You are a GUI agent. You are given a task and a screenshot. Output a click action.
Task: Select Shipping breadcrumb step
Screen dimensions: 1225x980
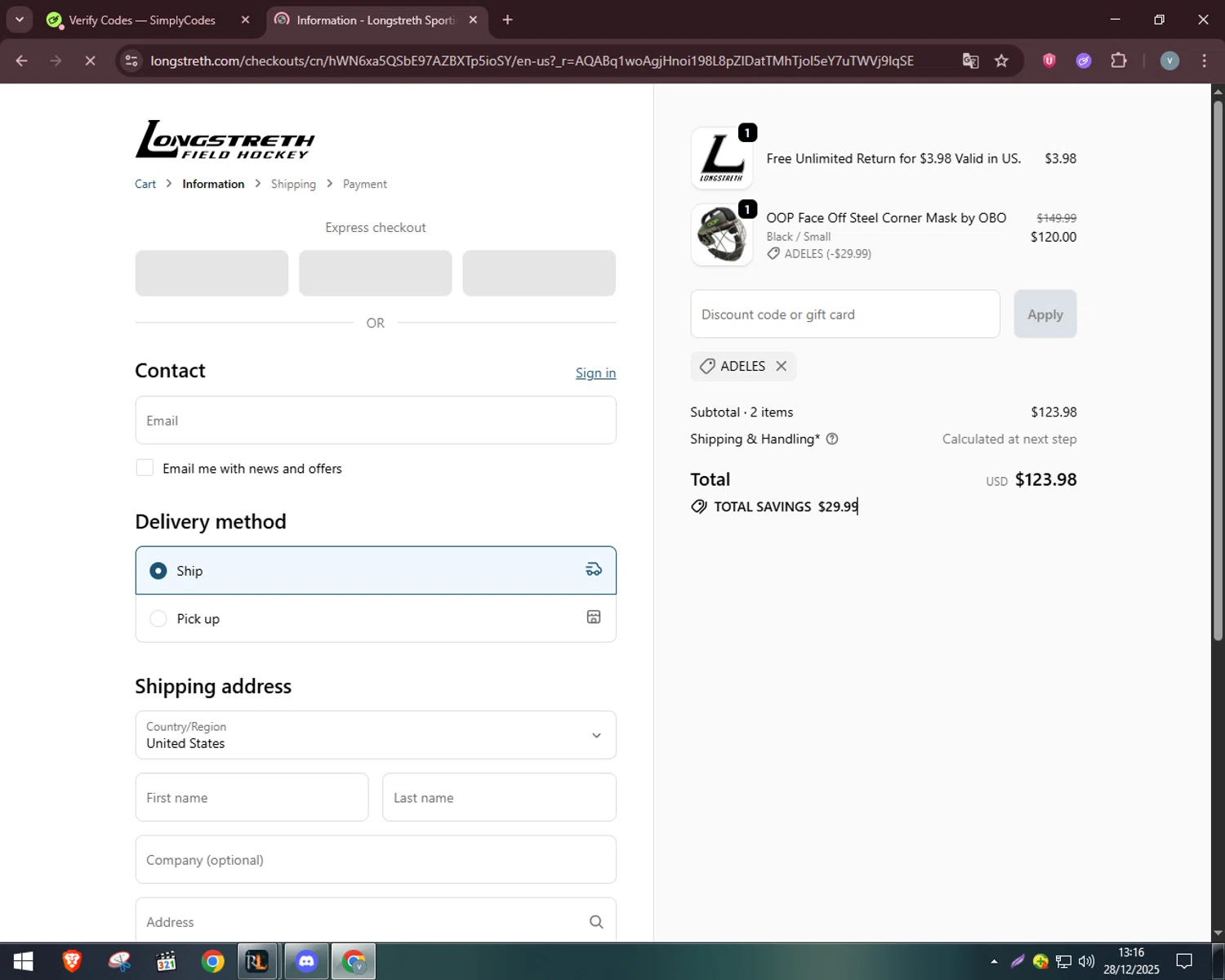point(293,184)
